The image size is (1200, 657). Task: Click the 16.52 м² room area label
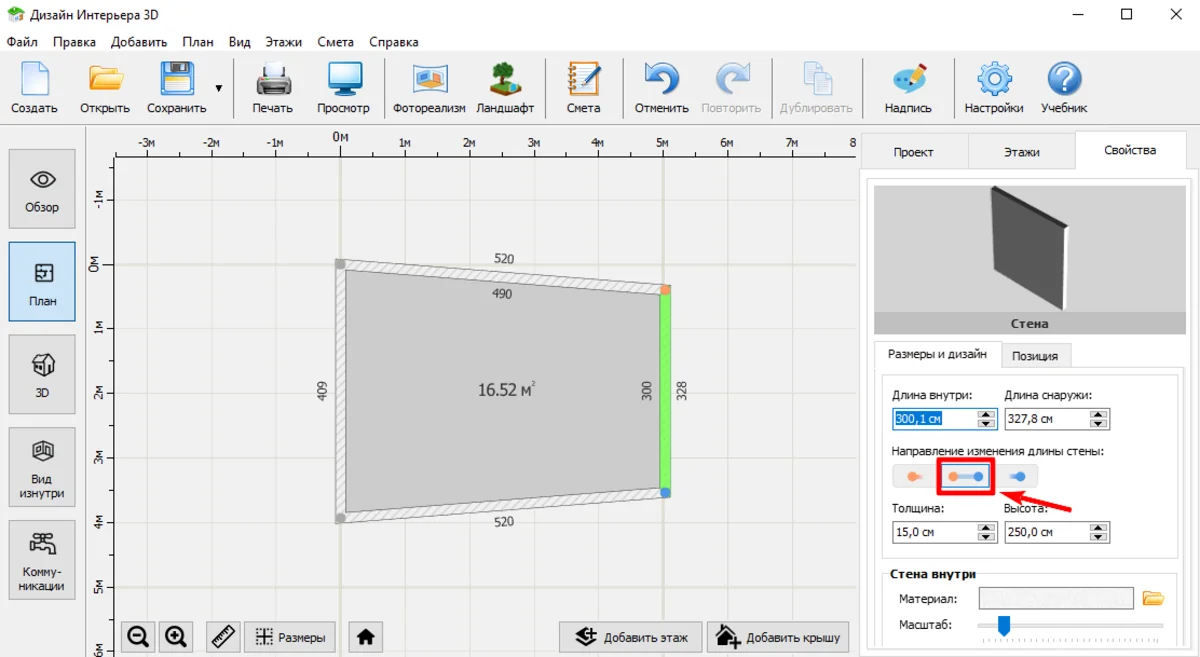[506, 389]
